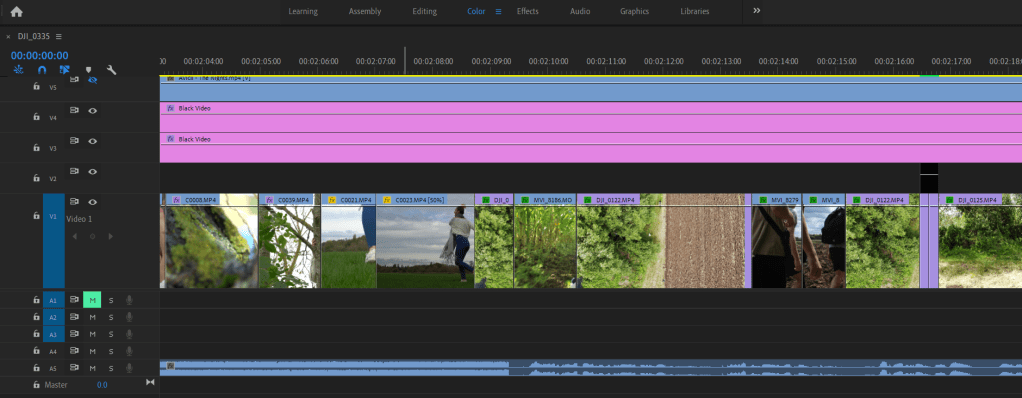Solo audio track A3

pyautogui.click(x=111, y=334)
